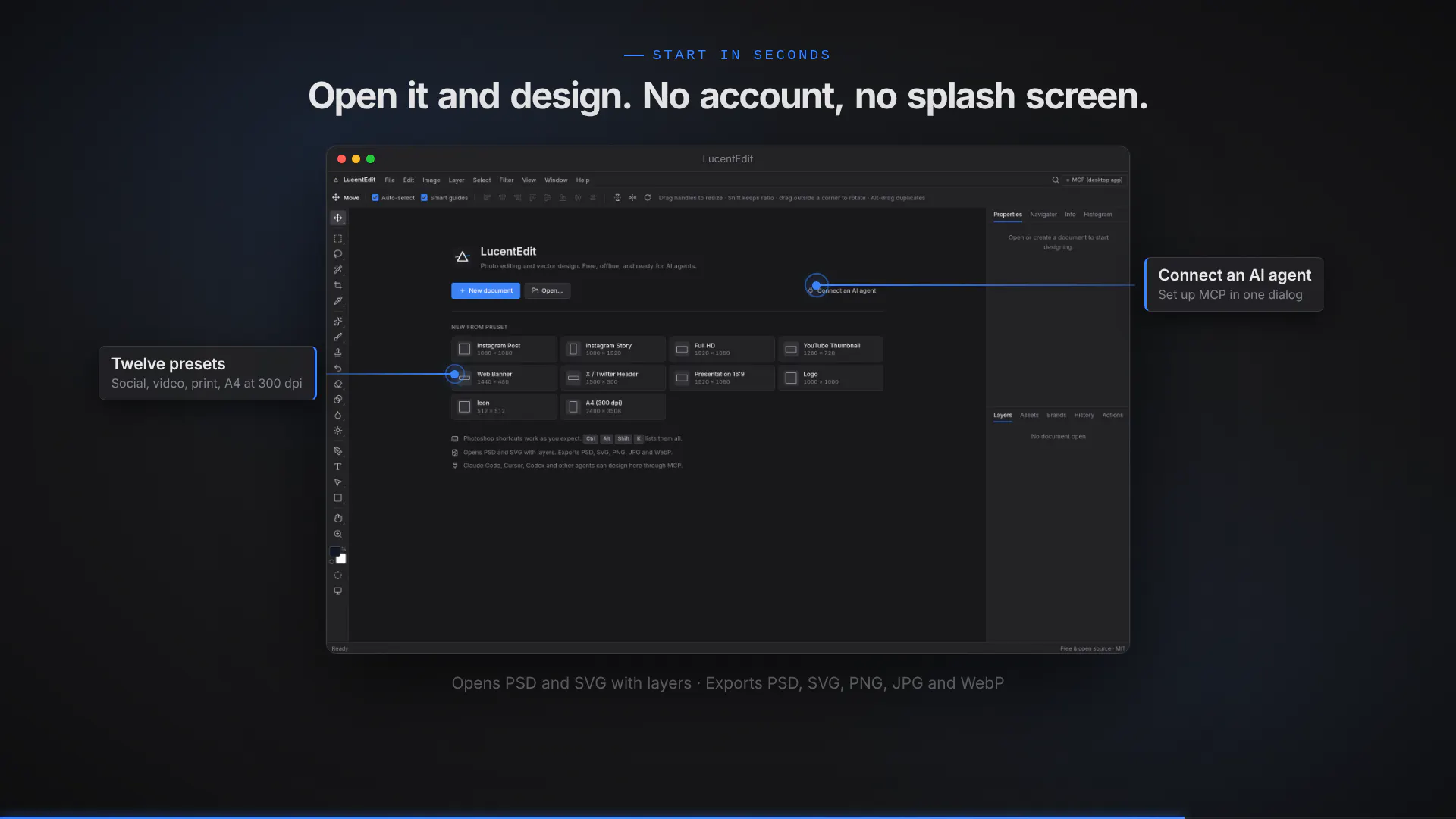
Task: Select the Move tool in the toolbox
Action: point(337,218)
